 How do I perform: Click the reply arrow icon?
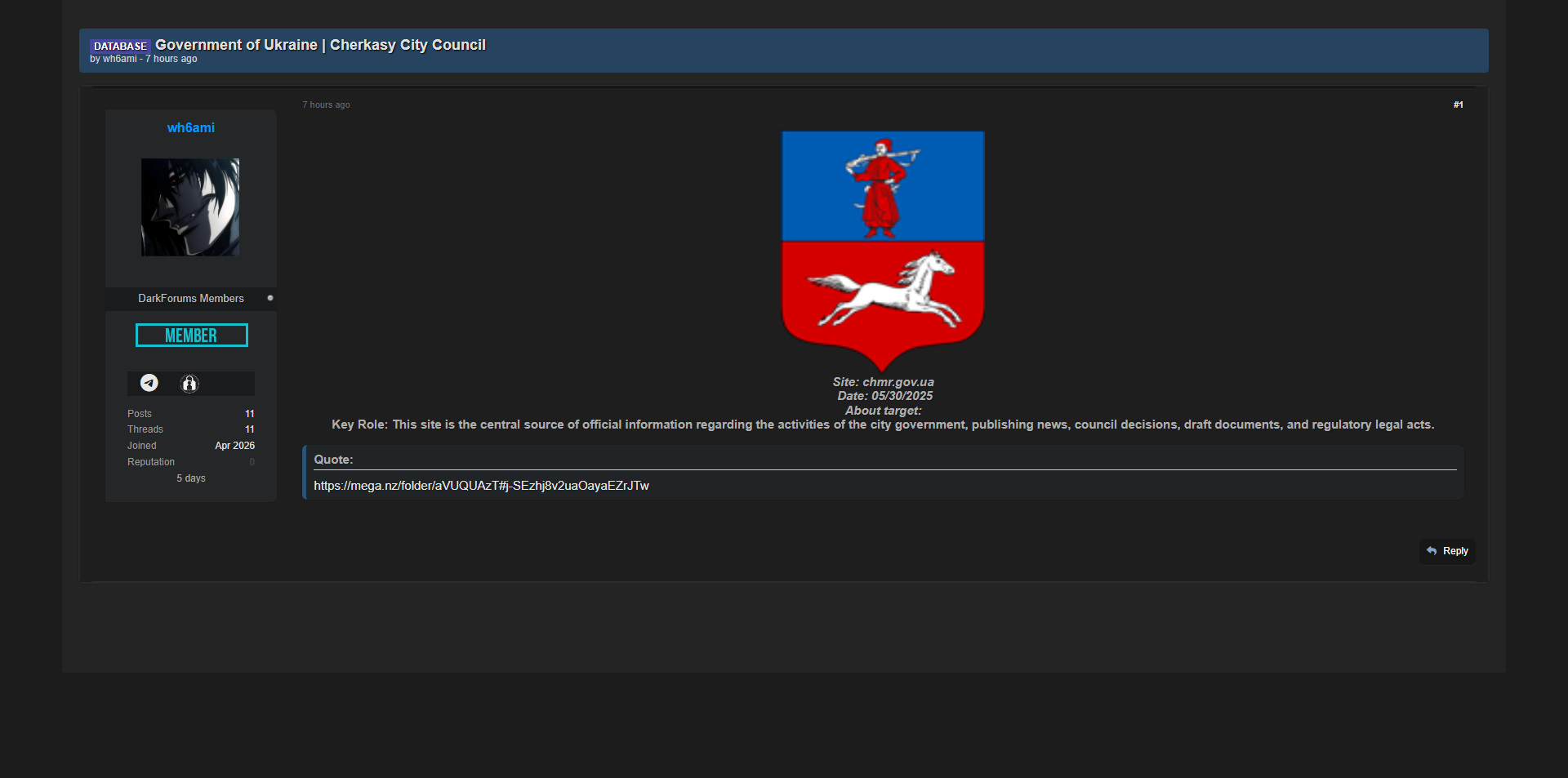1432,551
